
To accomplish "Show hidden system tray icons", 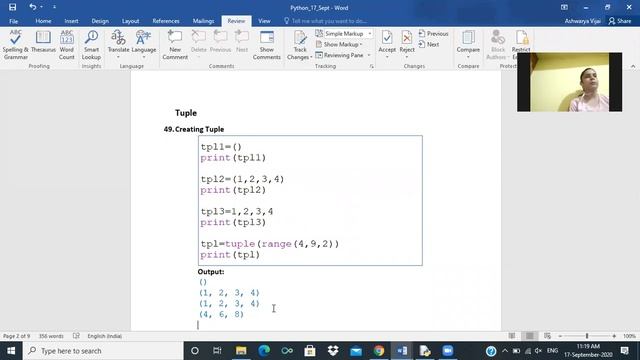I will point(505,351).
